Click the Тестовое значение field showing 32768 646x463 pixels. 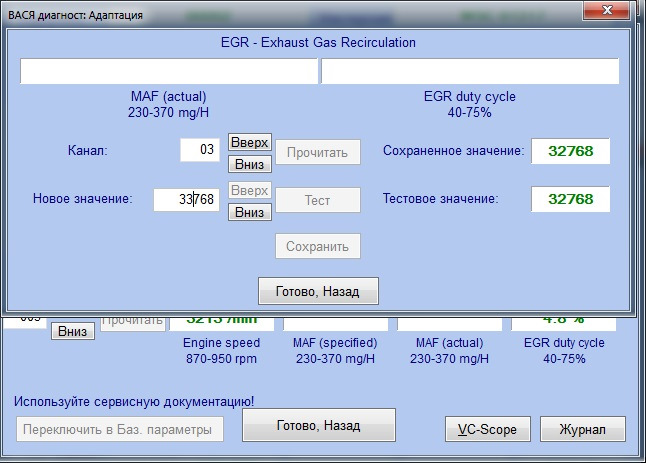pos(570,199)
